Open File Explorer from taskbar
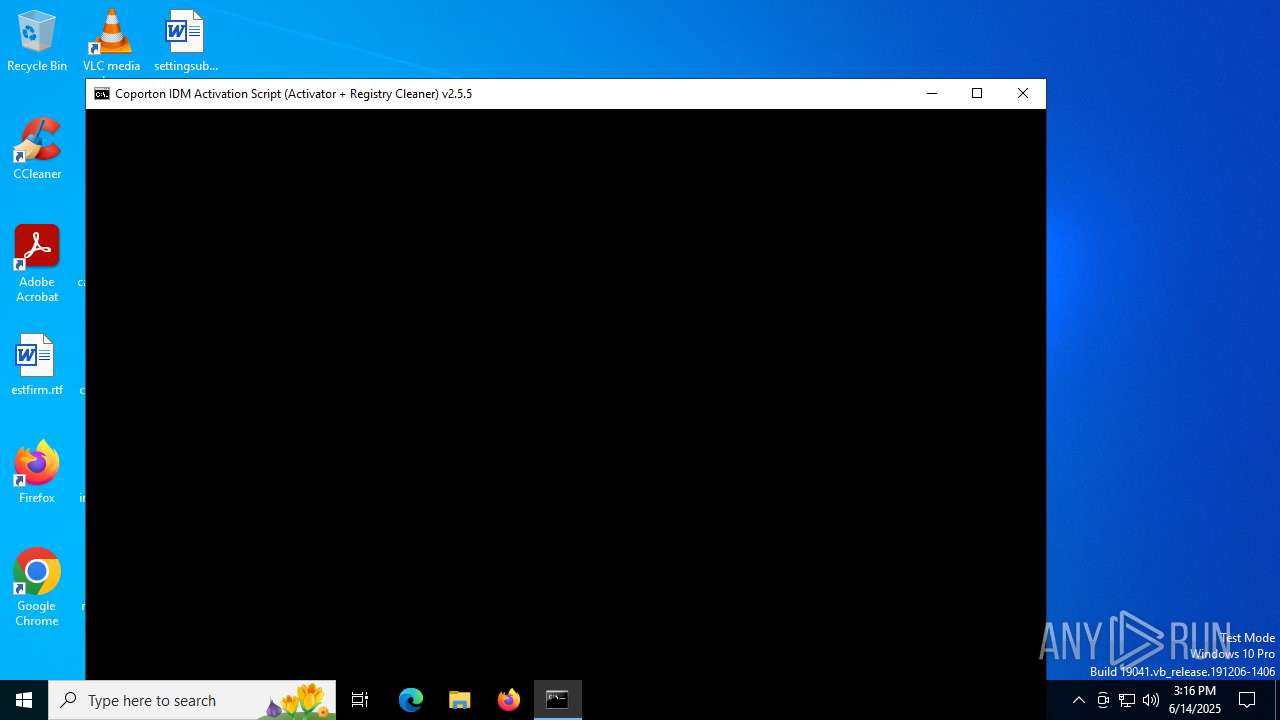This screenshot has height=720, width=1280. 460,700
